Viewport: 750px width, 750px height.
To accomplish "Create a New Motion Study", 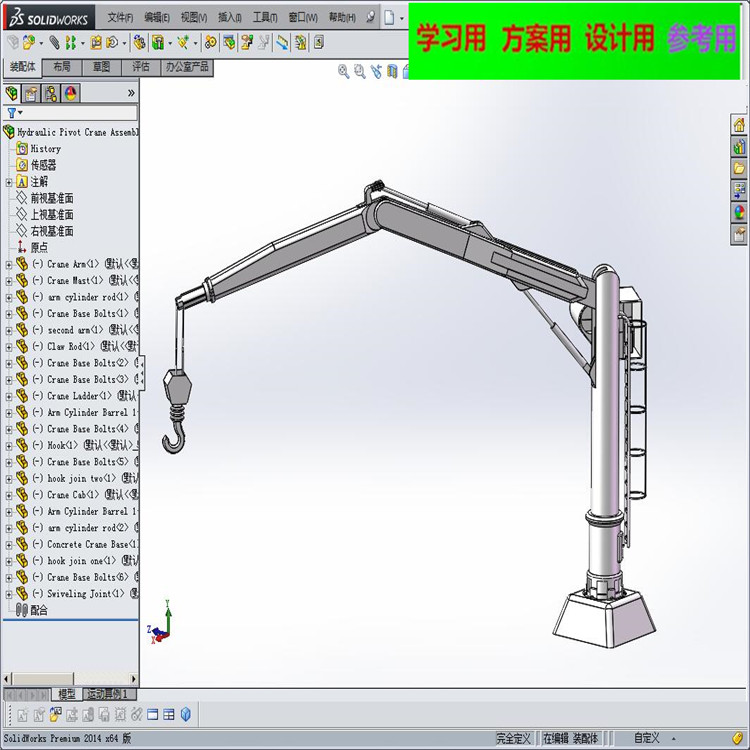I will point(210,43).
